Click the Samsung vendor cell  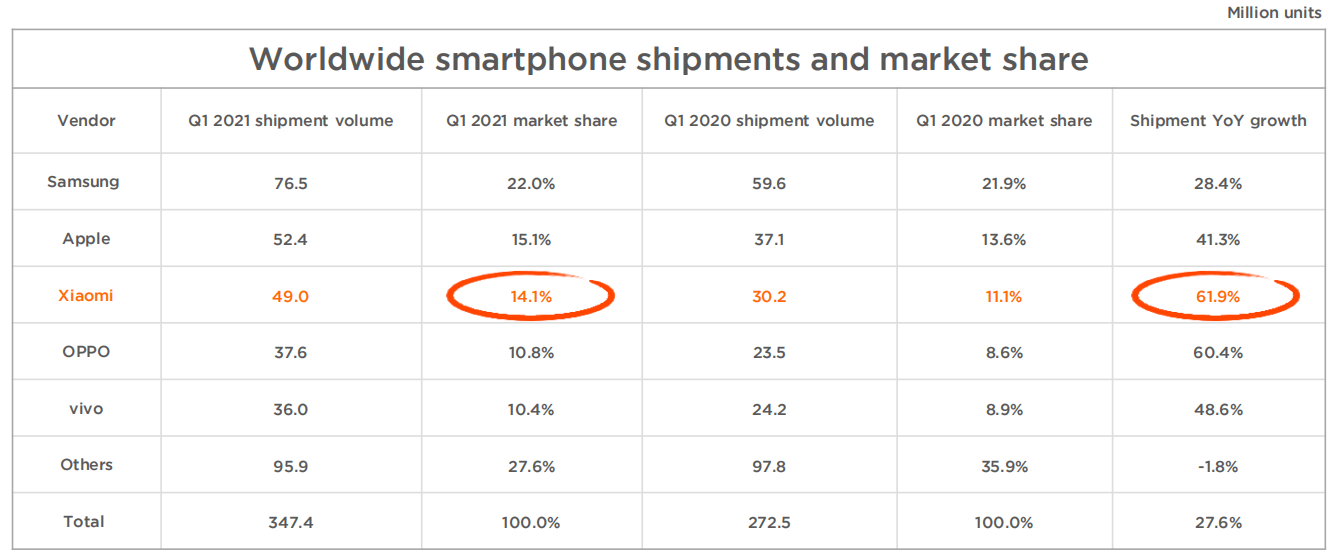point(83,182)
